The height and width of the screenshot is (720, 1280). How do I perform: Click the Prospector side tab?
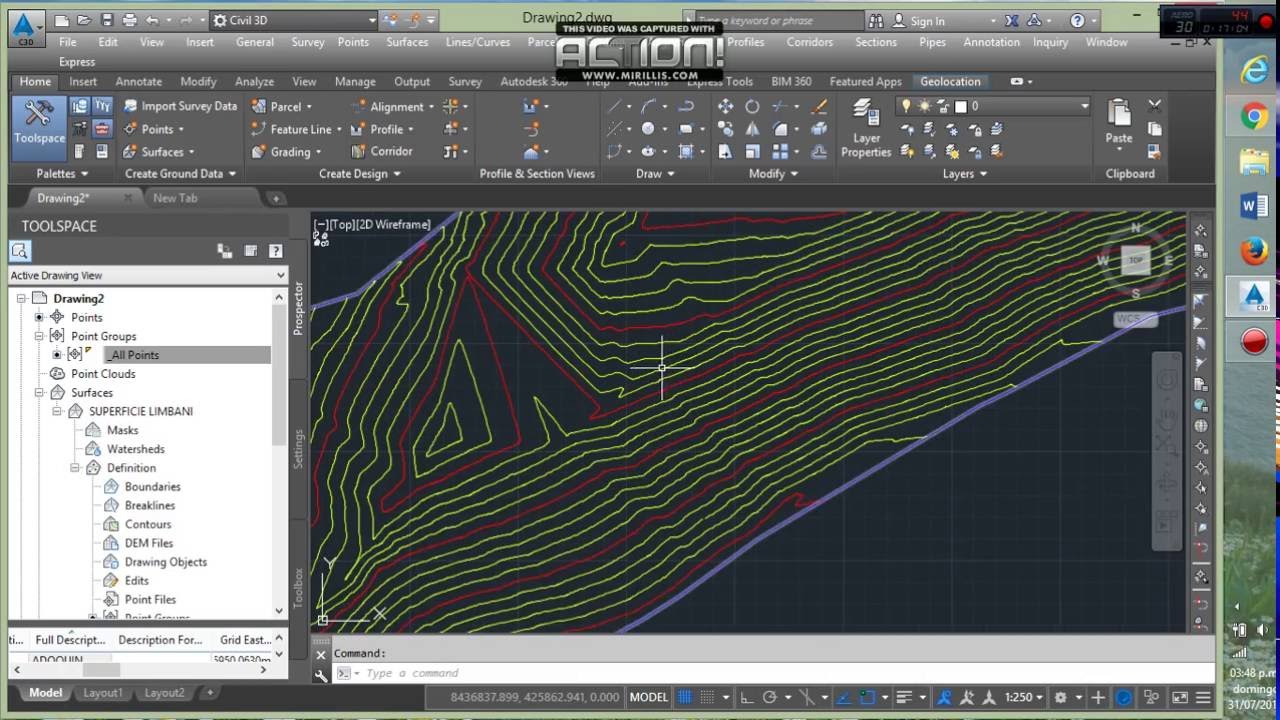(298, 308)
